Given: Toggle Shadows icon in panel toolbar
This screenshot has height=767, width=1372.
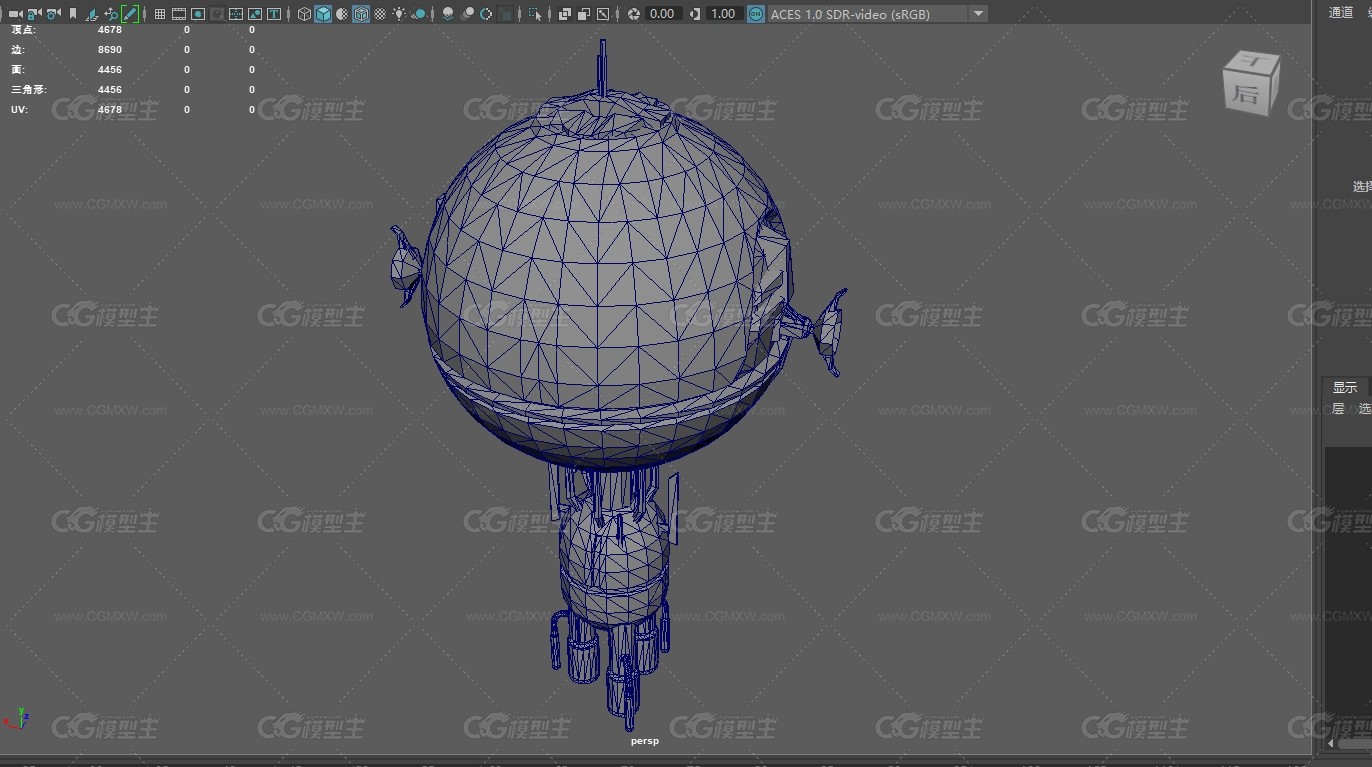Looking at the screenshot, I should click(x=419, y=14).
